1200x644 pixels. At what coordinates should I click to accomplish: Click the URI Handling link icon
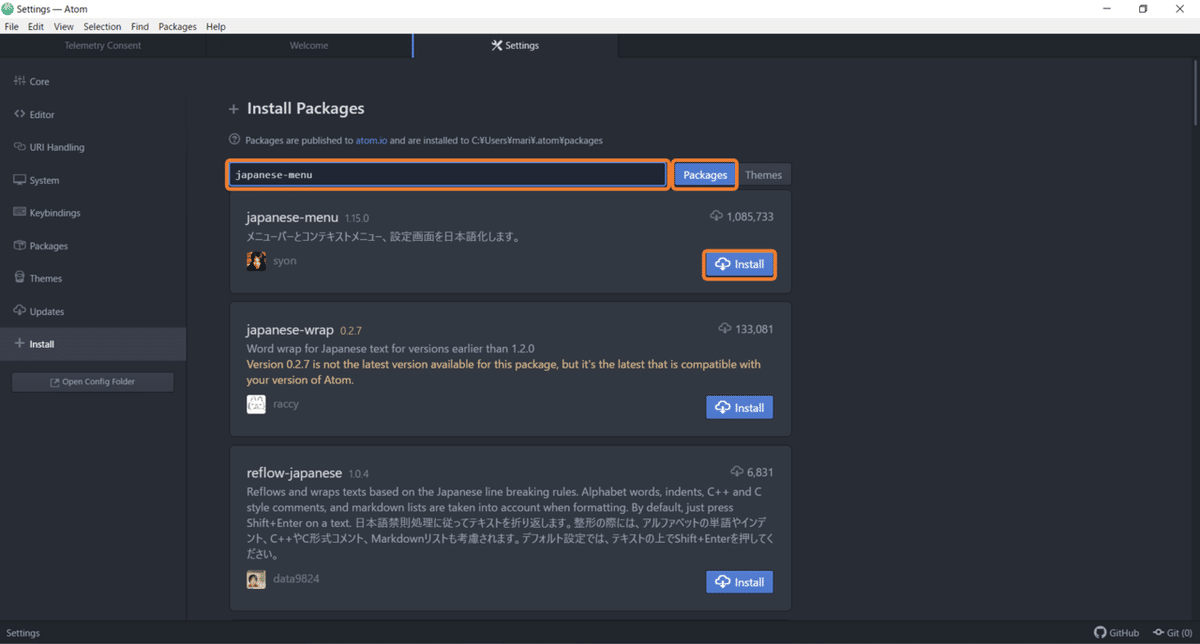[19, 147]
